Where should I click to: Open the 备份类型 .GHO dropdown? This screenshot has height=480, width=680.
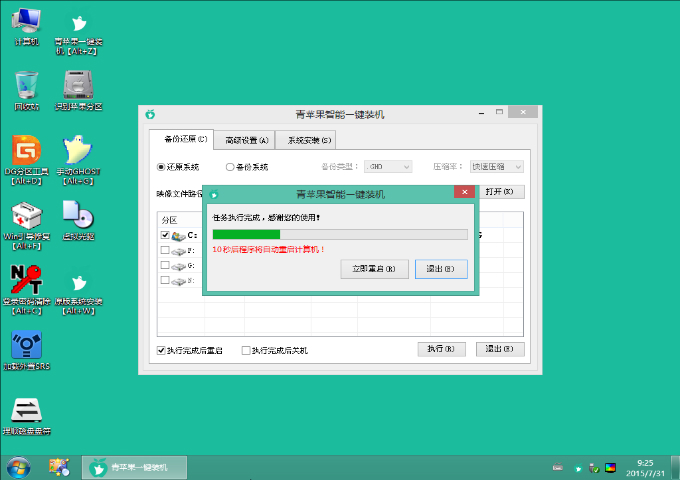[388, 167]
